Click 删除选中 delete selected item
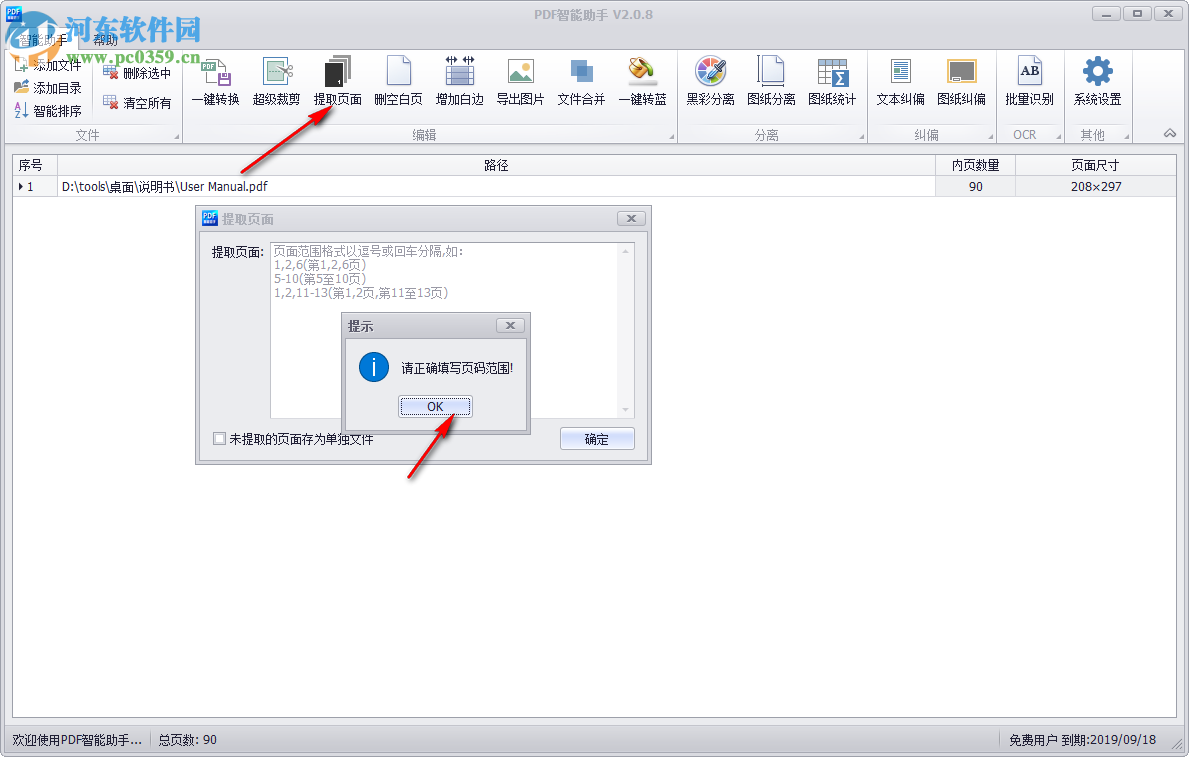 coord(137,73)
